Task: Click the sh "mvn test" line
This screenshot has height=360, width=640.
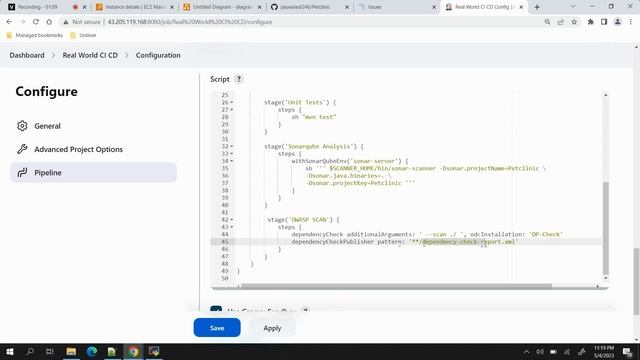Action: point(313,117)
